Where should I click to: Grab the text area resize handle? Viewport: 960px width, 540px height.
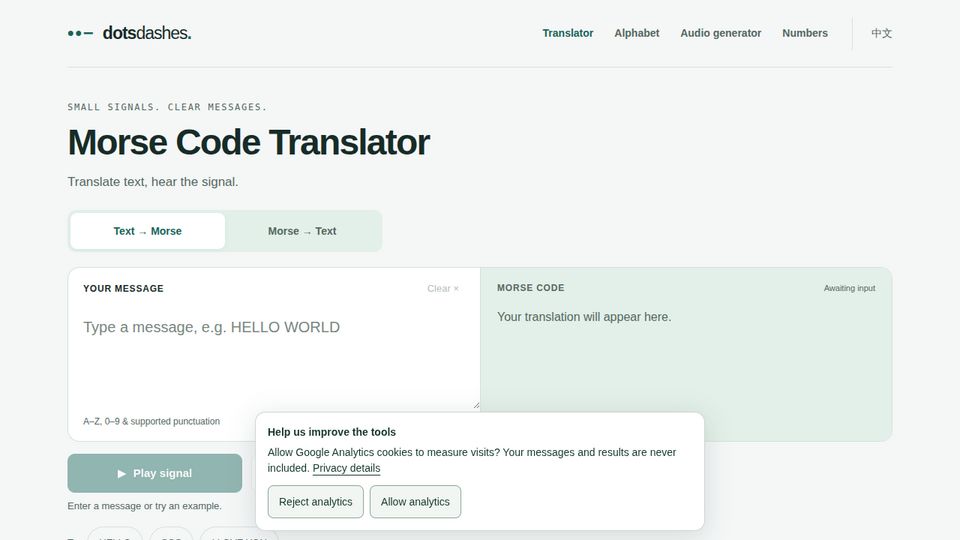[x=476, y=405]
